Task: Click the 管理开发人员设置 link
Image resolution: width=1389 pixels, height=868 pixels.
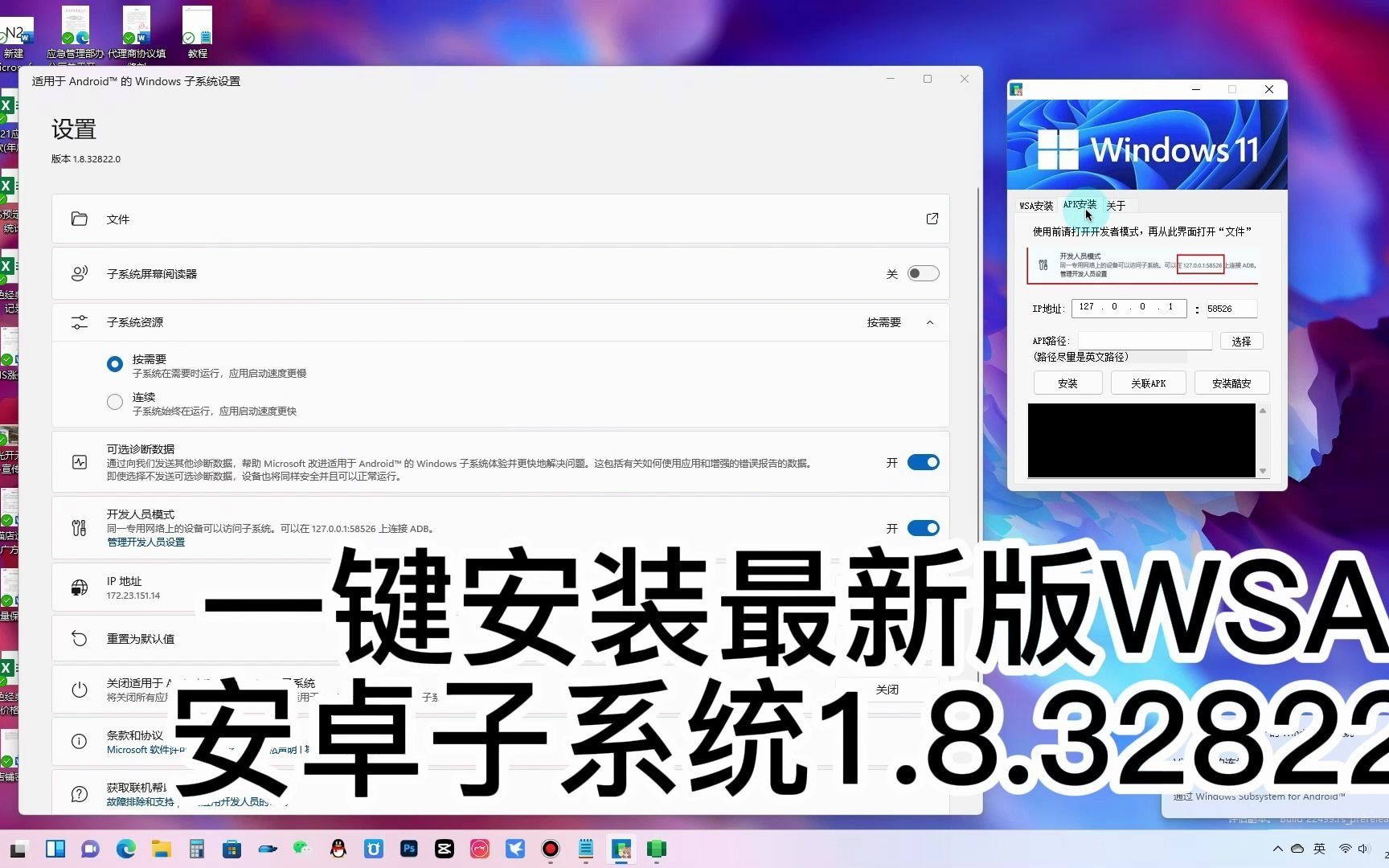Action: [145, 542]
